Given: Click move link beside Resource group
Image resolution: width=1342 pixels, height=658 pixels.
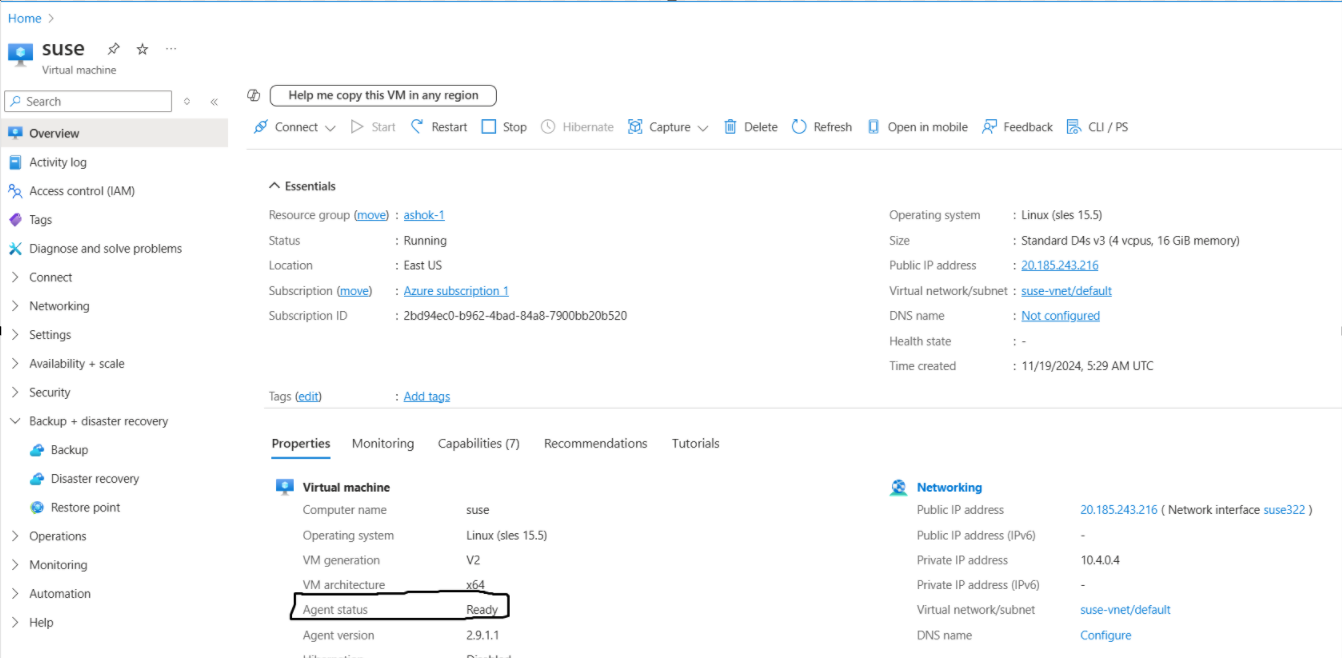Looking at the screenshot, I should [372, 215].
